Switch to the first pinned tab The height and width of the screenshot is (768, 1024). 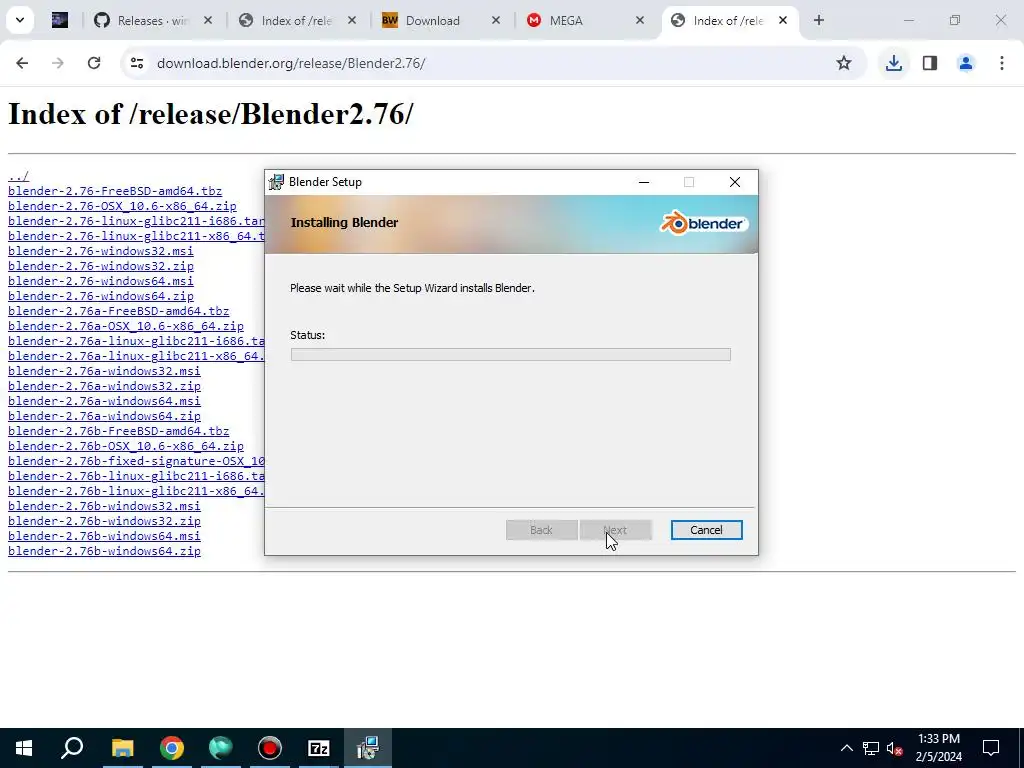pyautogui.click(x=60, y=21)
